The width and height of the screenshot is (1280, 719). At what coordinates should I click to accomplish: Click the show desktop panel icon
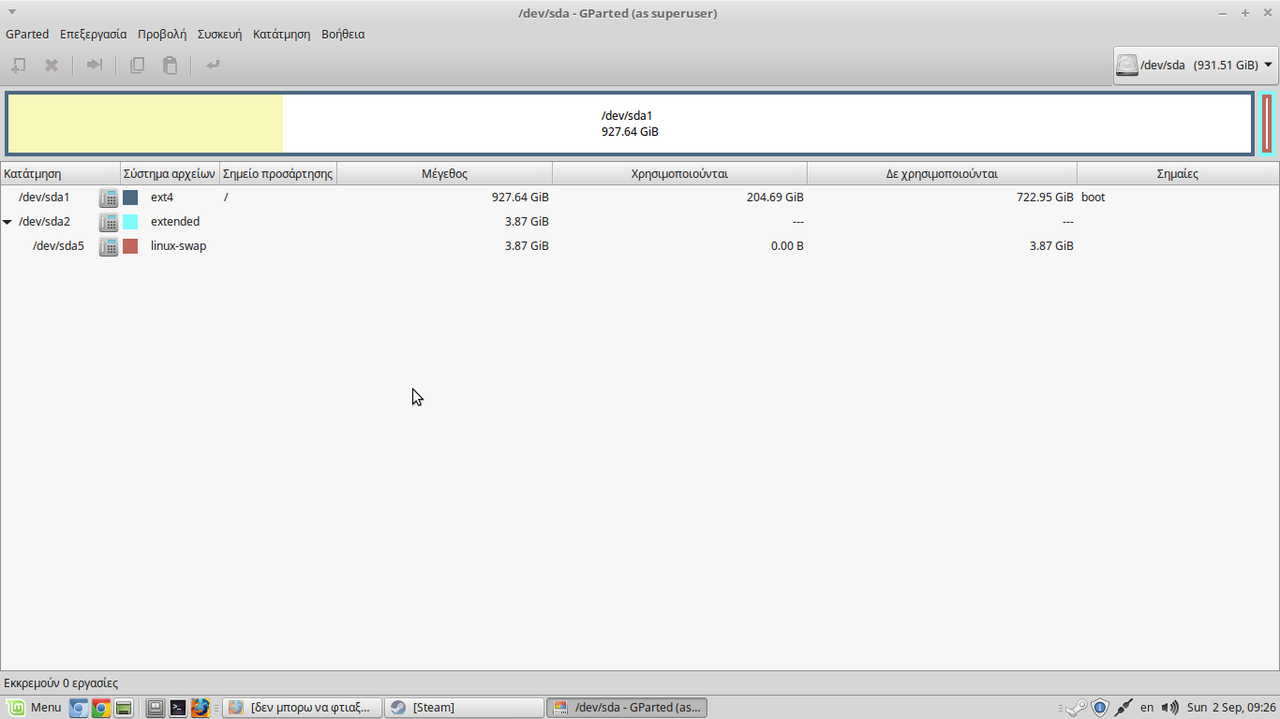(155, 708)
